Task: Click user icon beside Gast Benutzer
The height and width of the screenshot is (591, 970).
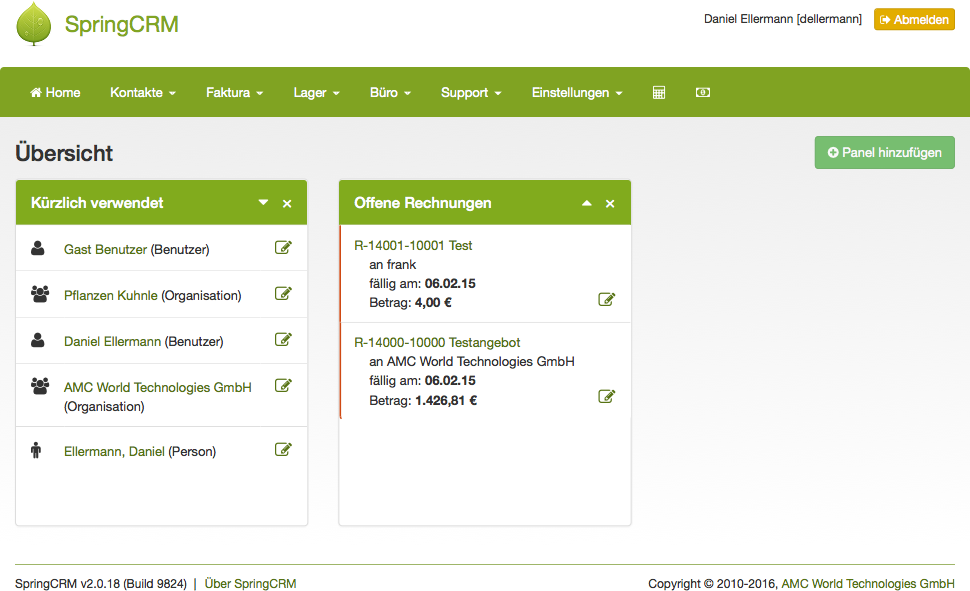Action: pos(38,248)
